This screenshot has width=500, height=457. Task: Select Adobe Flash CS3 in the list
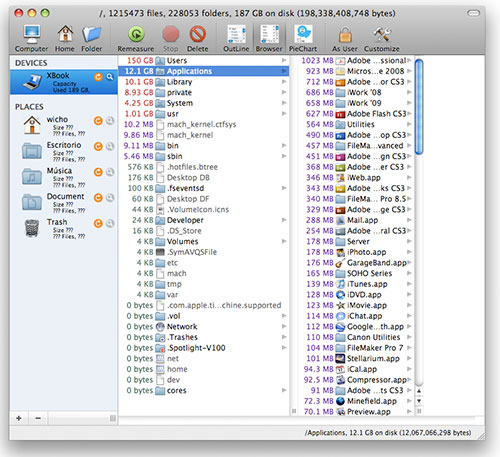coord(356,114)
